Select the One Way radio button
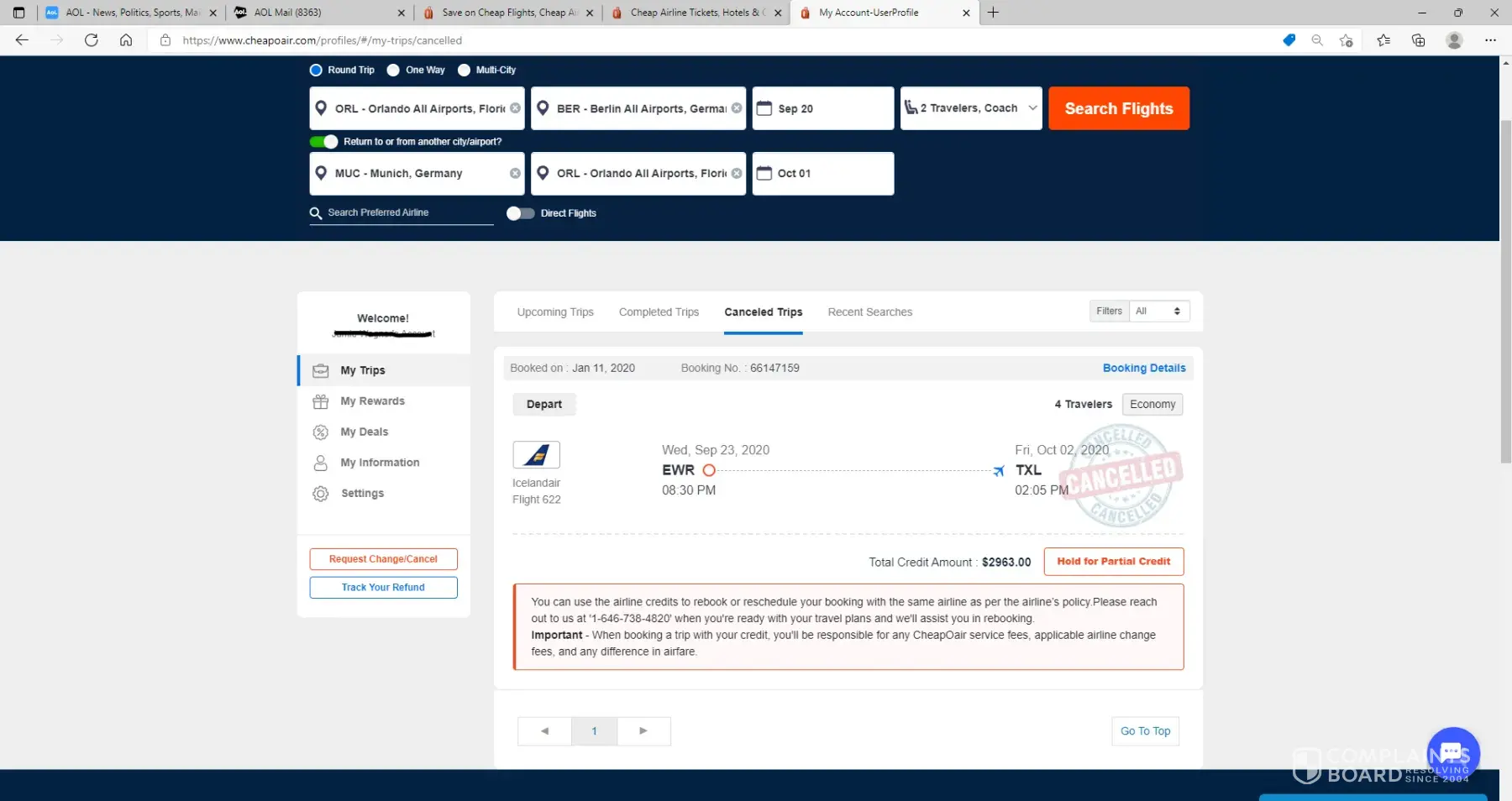 coord(393,70)
